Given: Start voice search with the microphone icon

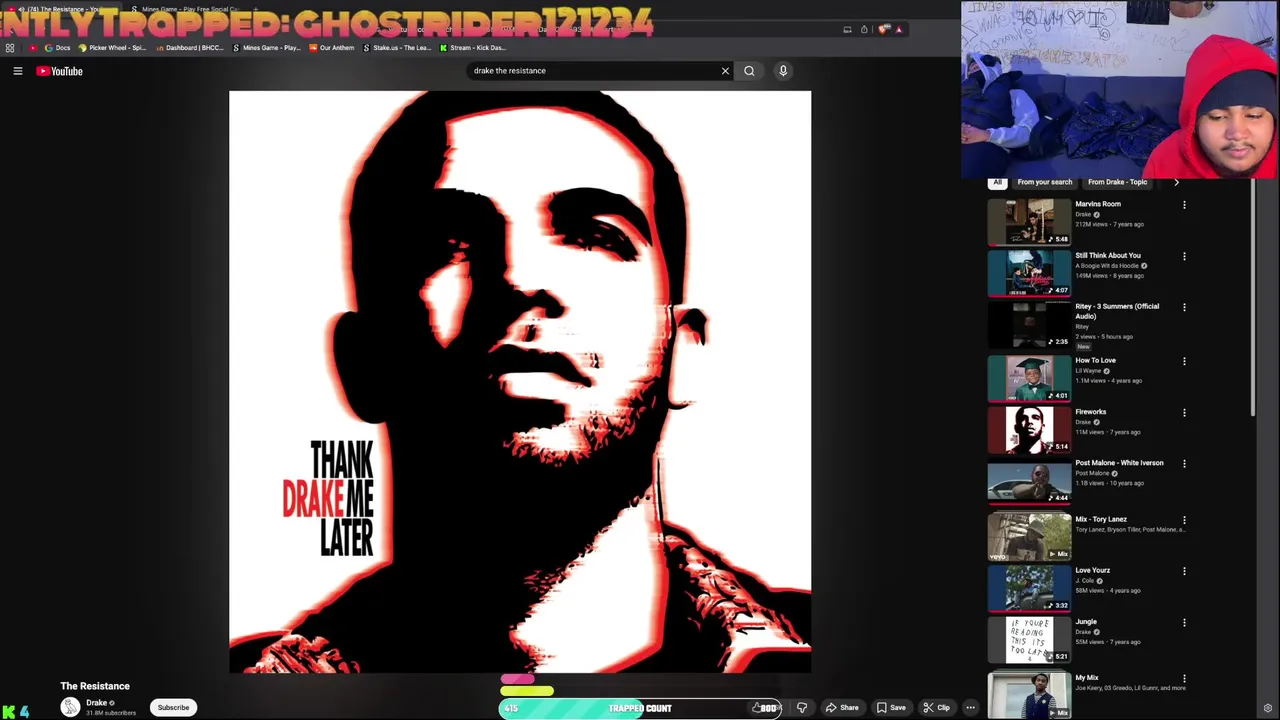Looking at the screenshot, I should pyautogui.click(x=783, y=71).
